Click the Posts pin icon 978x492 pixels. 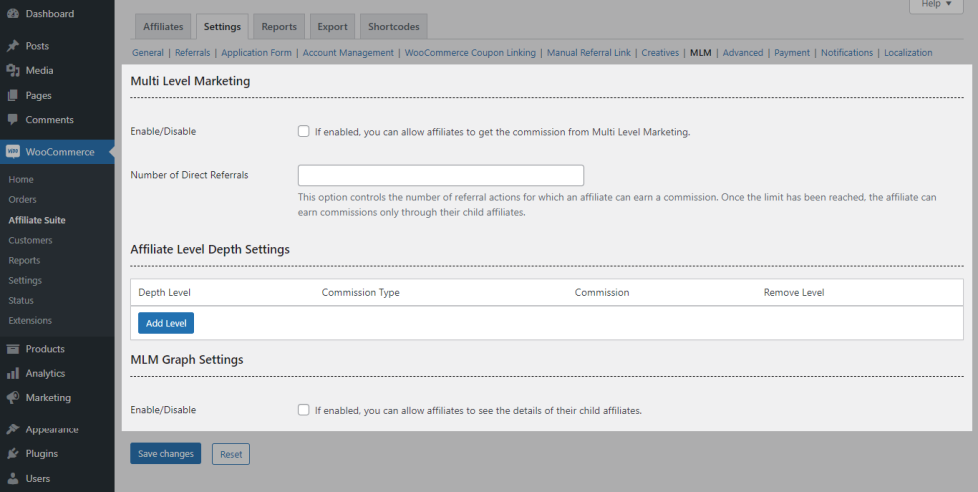[13, 46]
